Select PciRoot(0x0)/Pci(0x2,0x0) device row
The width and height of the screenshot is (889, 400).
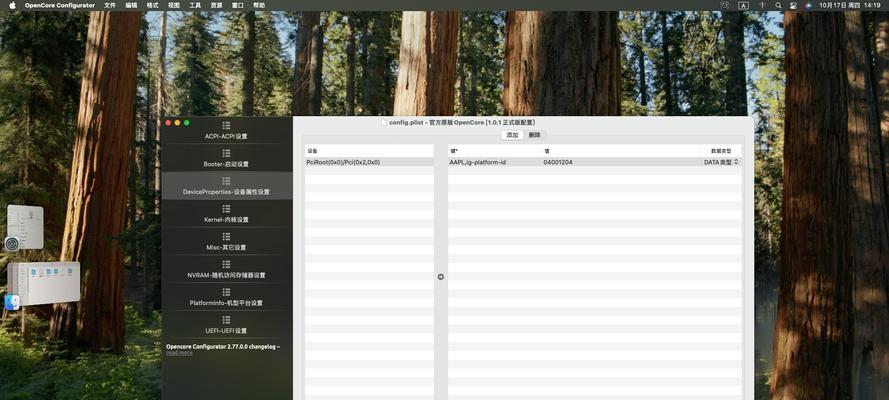coord(369,162)
